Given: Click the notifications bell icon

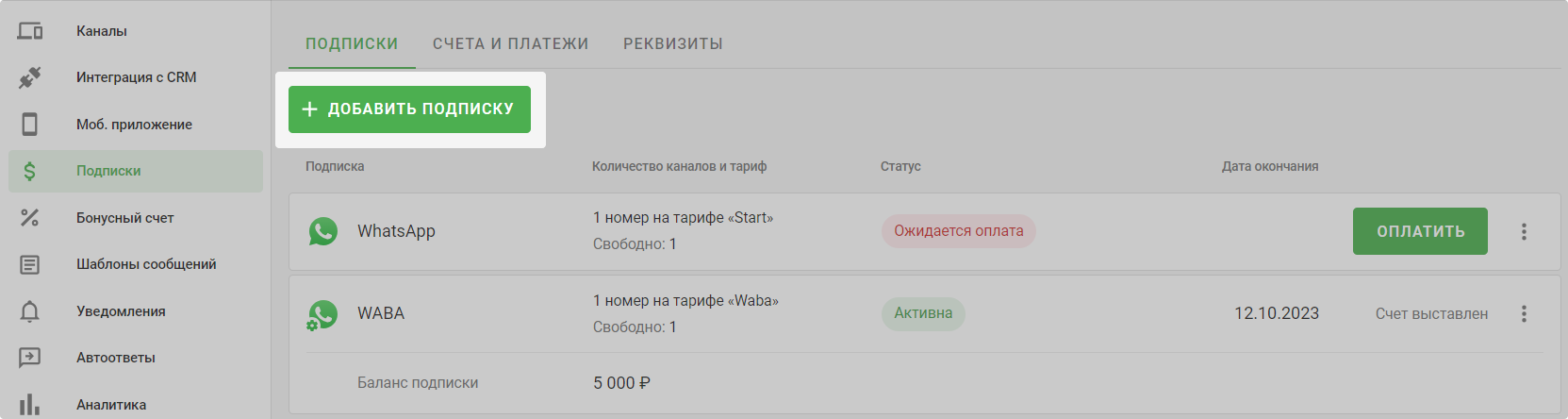Looking at the screenshot, I should point(30,311).
